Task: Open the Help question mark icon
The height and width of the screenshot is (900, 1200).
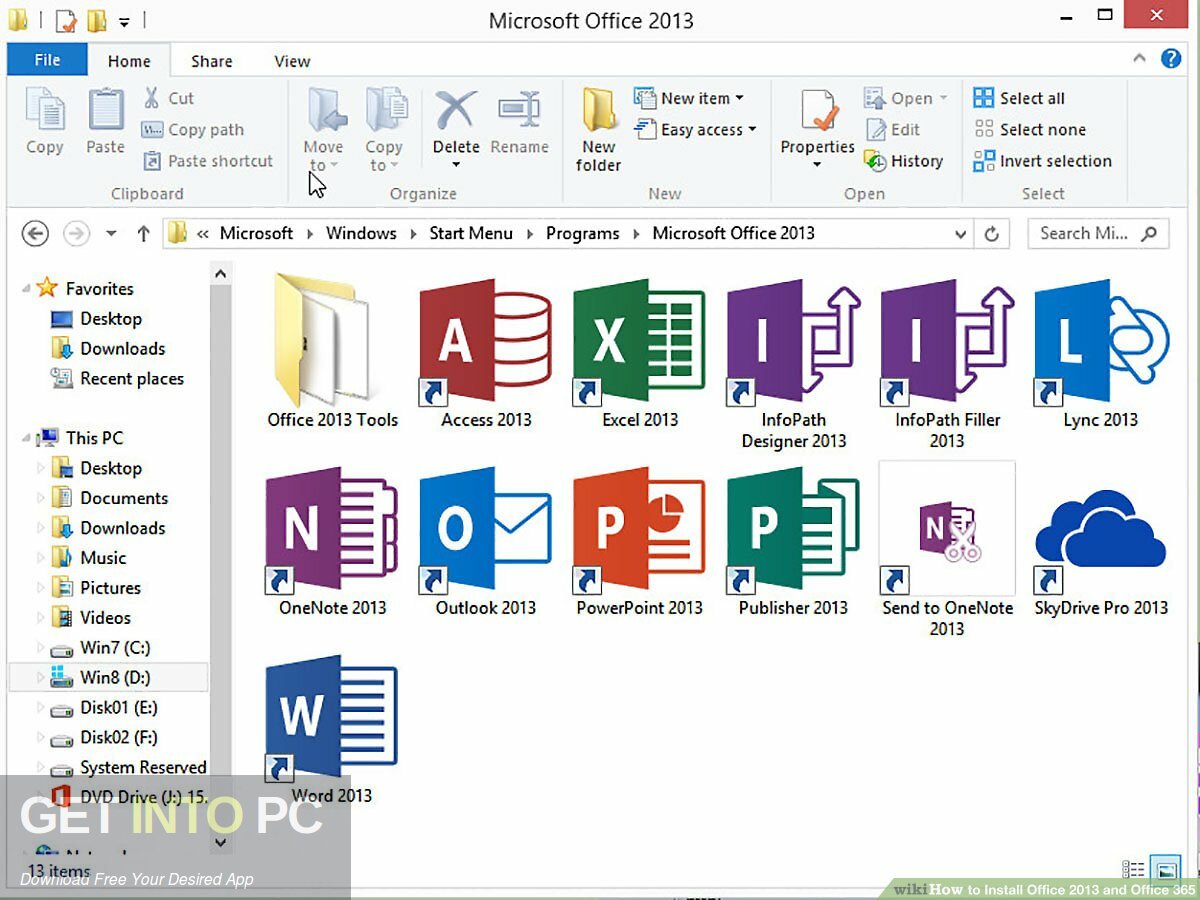Action: (1171, 59)
